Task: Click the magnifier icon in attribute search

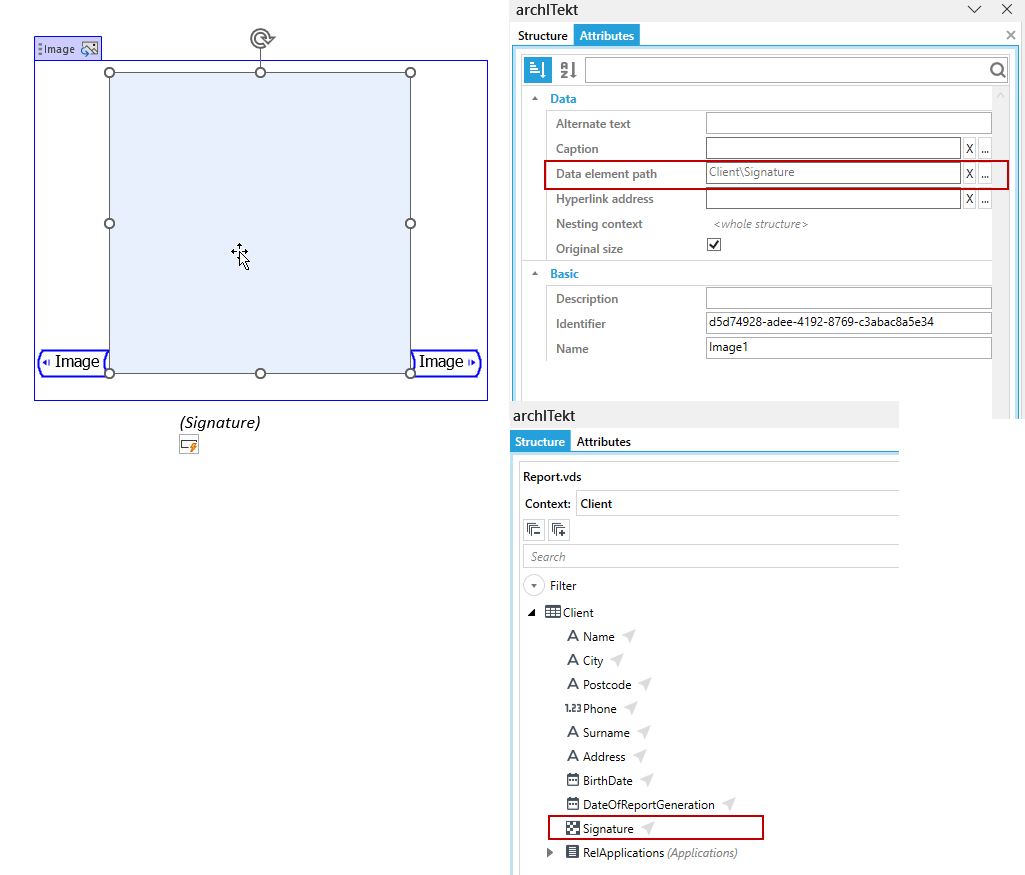Action: (x=997, y=70)
